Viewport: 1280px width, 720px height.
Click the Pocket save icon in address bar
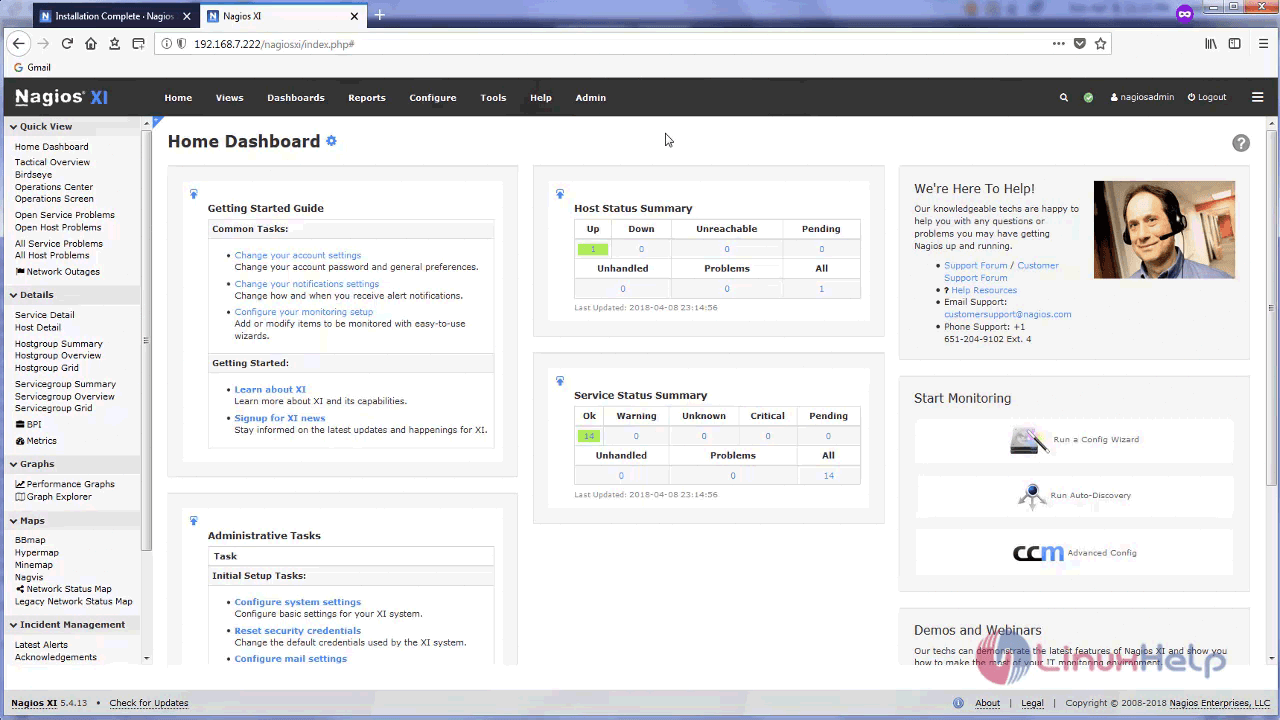[1080, 44]
